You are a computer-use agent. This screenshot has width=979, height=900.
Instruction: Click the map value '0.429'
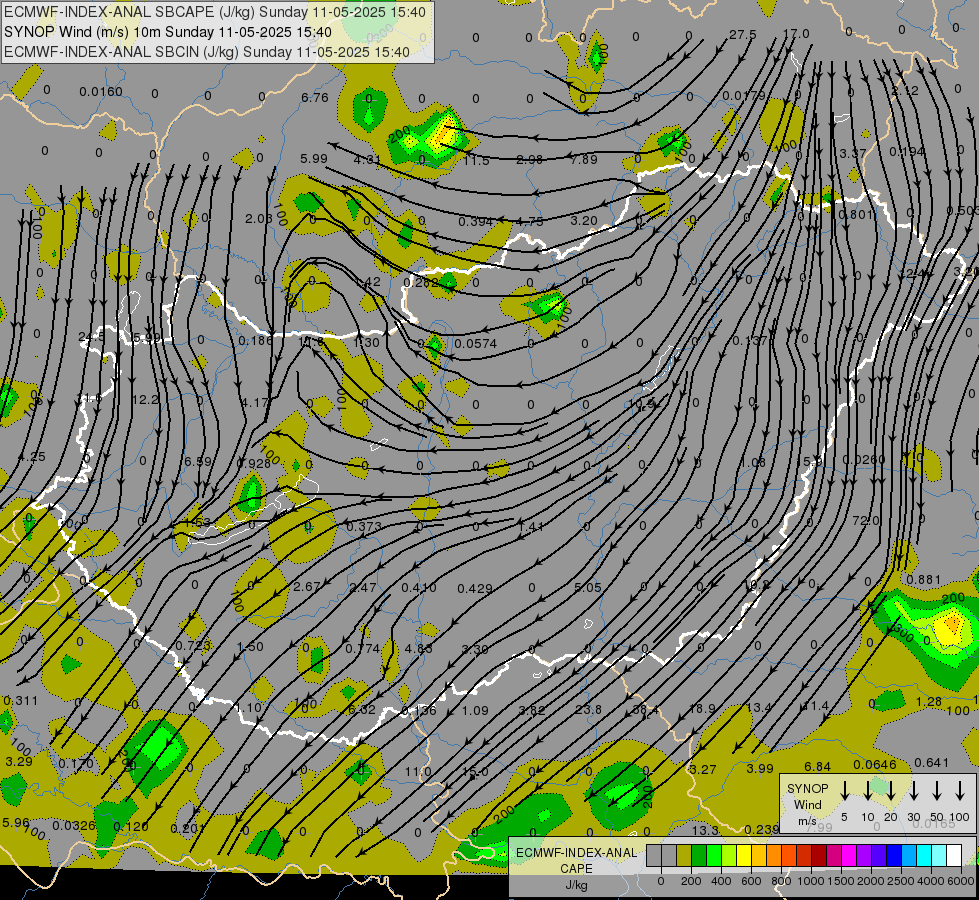[475, 588]
